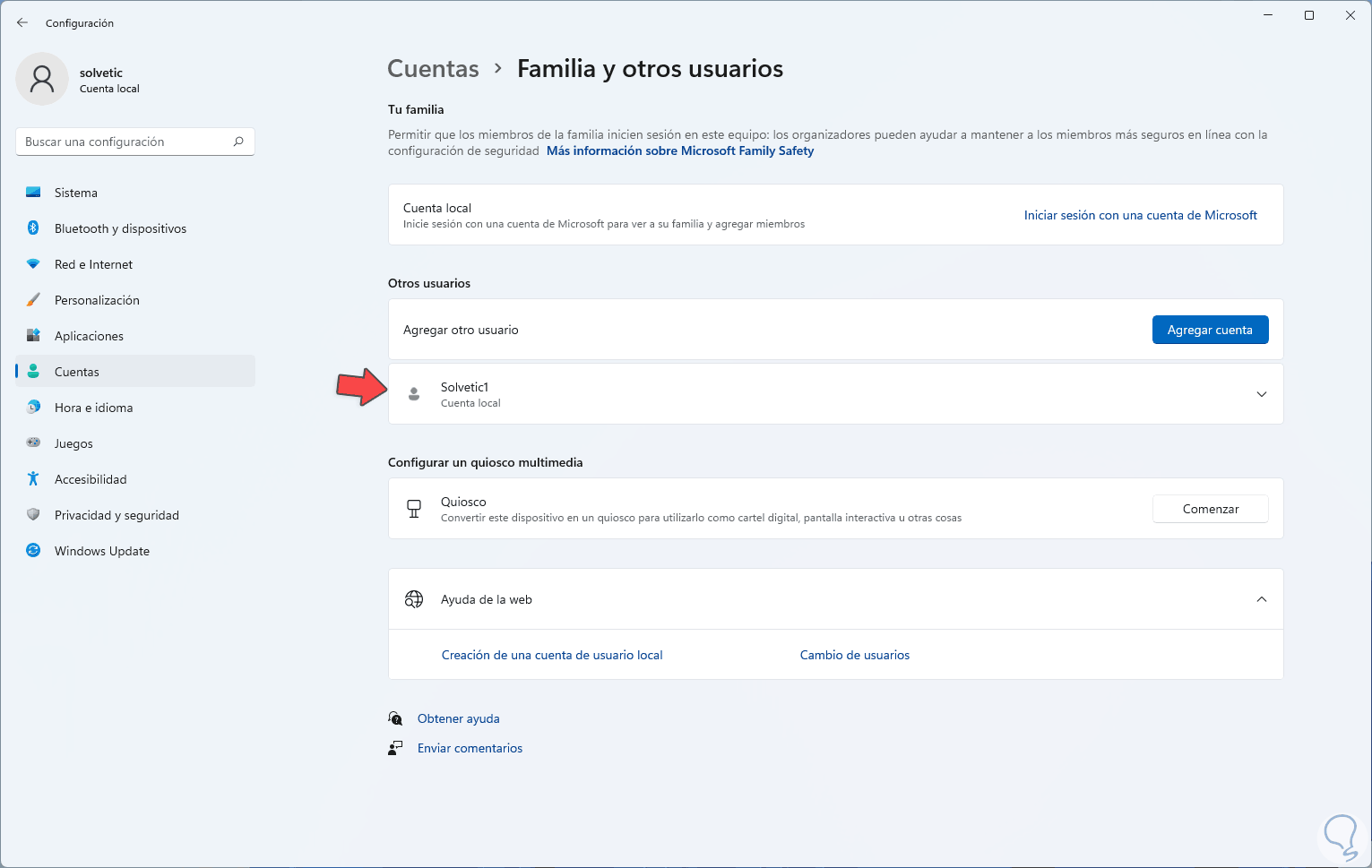This screenshot has width=1372, height=868.
Task: Click the Windows Update circular arrows icon
Action: [33, 551]
